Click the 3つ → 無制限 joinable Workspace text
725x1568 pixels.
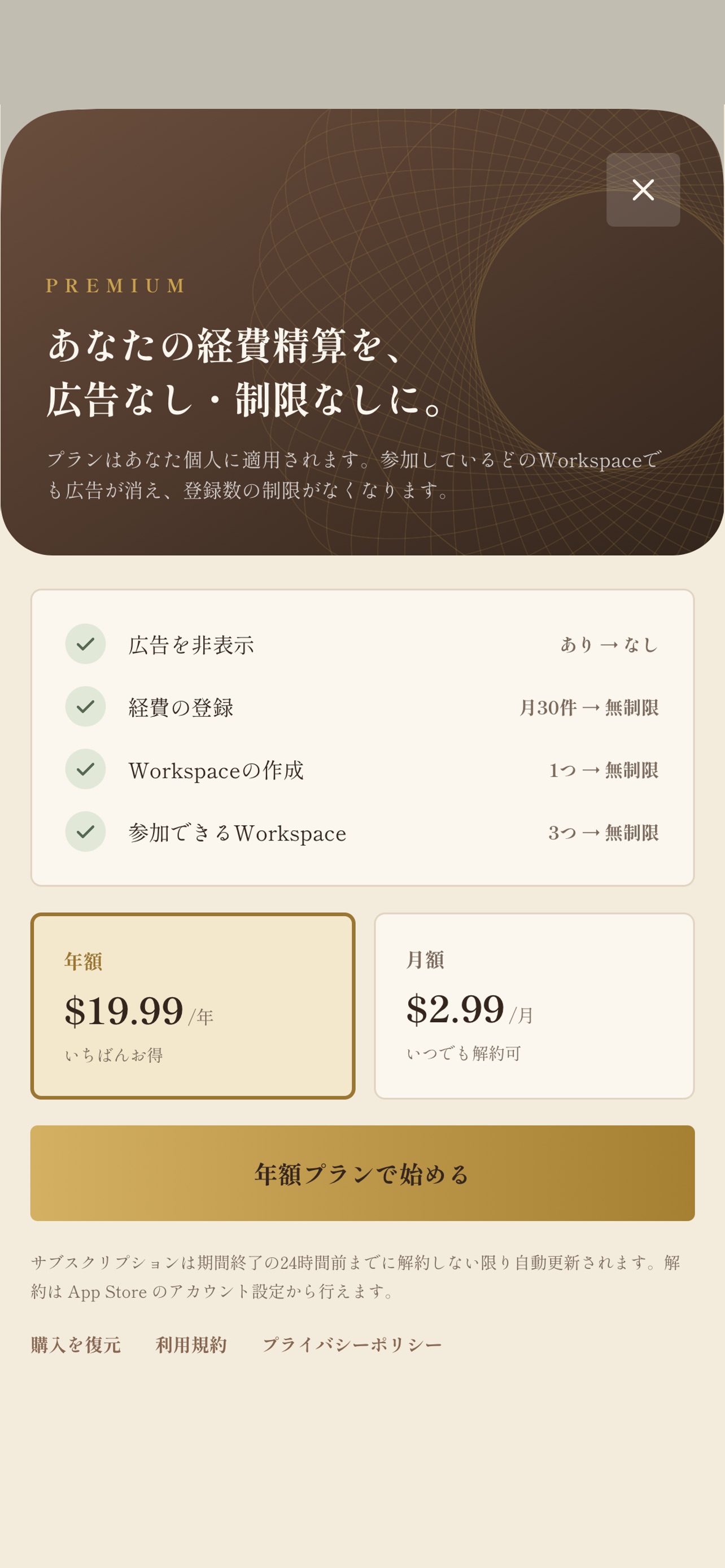(x=603, y=832)
